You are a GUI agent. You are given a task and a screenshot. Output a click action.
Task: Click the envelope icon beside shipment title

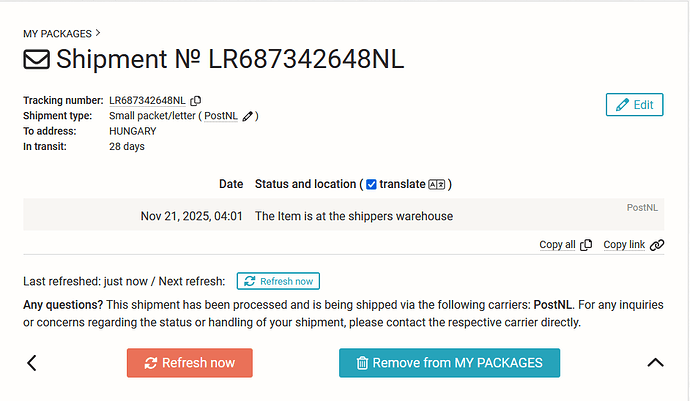pos(36,59)
